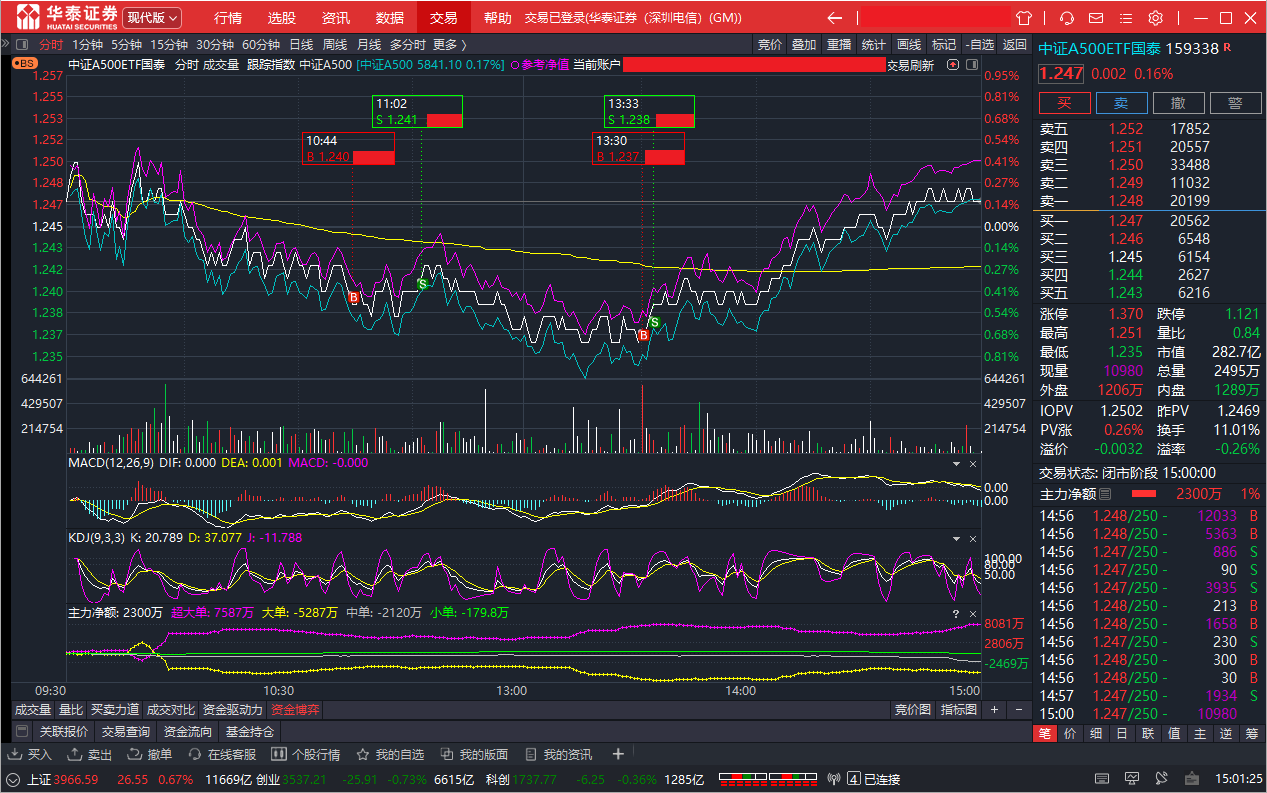Switch to the 行情 menu tab
This screenshot has height=793, width=1267.
click(228, 18)
